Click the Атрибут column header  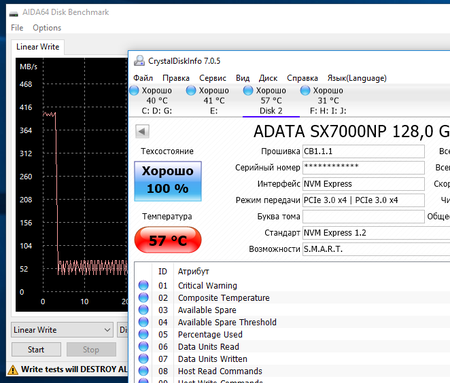(x=193, y=271)
